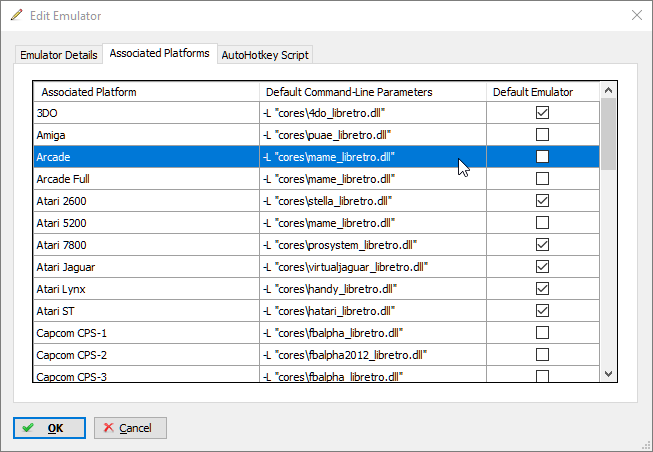The width and height of the screenshot is (653, 452).
Task: Click the Atari Jaguar platform cell
Action: coord(147,267)
